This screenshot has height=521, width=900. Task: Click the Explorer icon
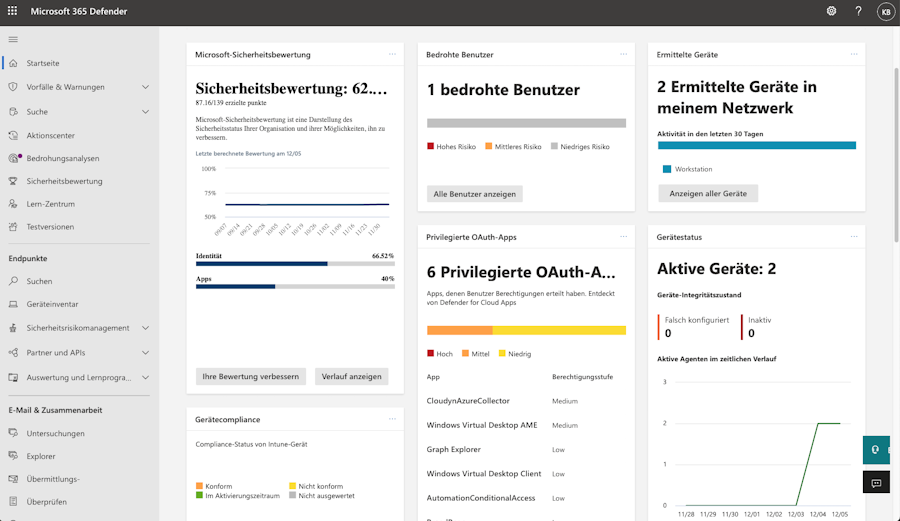(x=13, y=456)
